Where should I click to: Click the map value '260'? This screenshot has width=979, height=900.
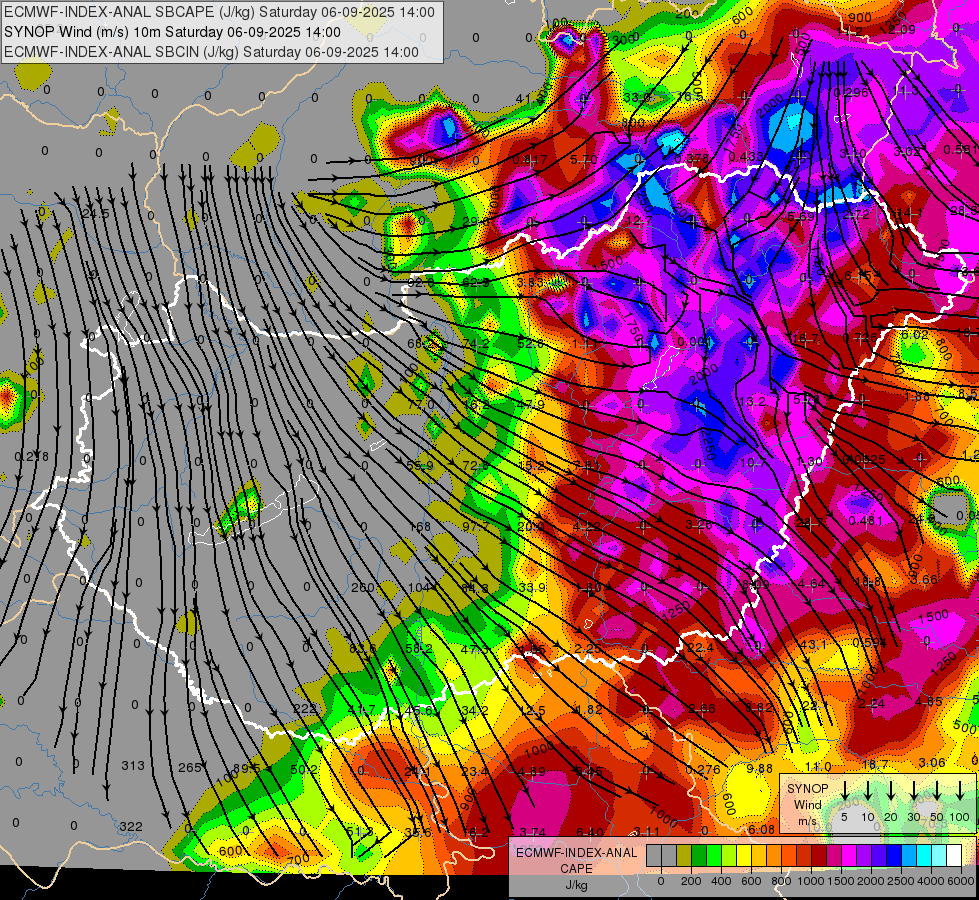(362, 588)
